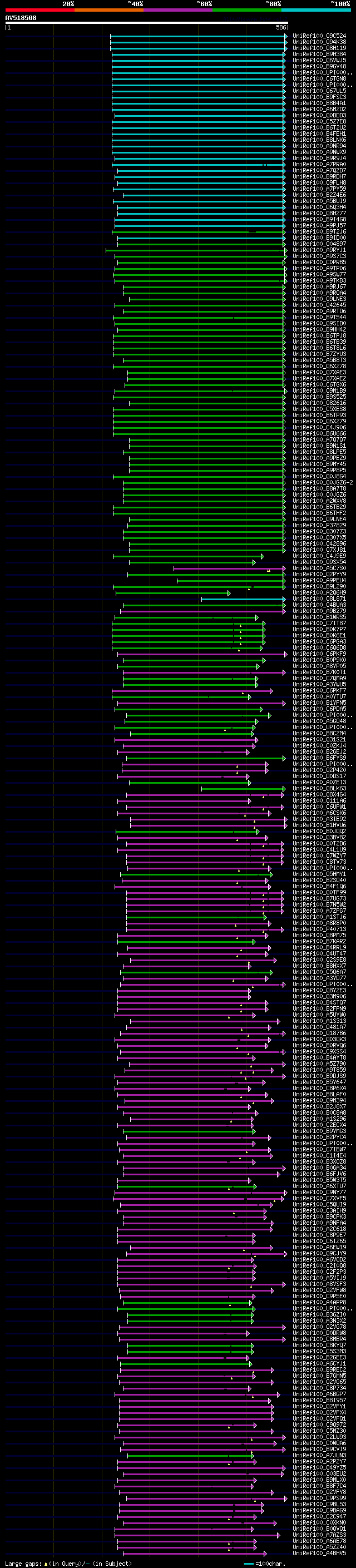This screenshot has width=356, height=1568.
Task: Select hit label UniRef100_A7AZS3
Action: click(x=319, y=1535)
